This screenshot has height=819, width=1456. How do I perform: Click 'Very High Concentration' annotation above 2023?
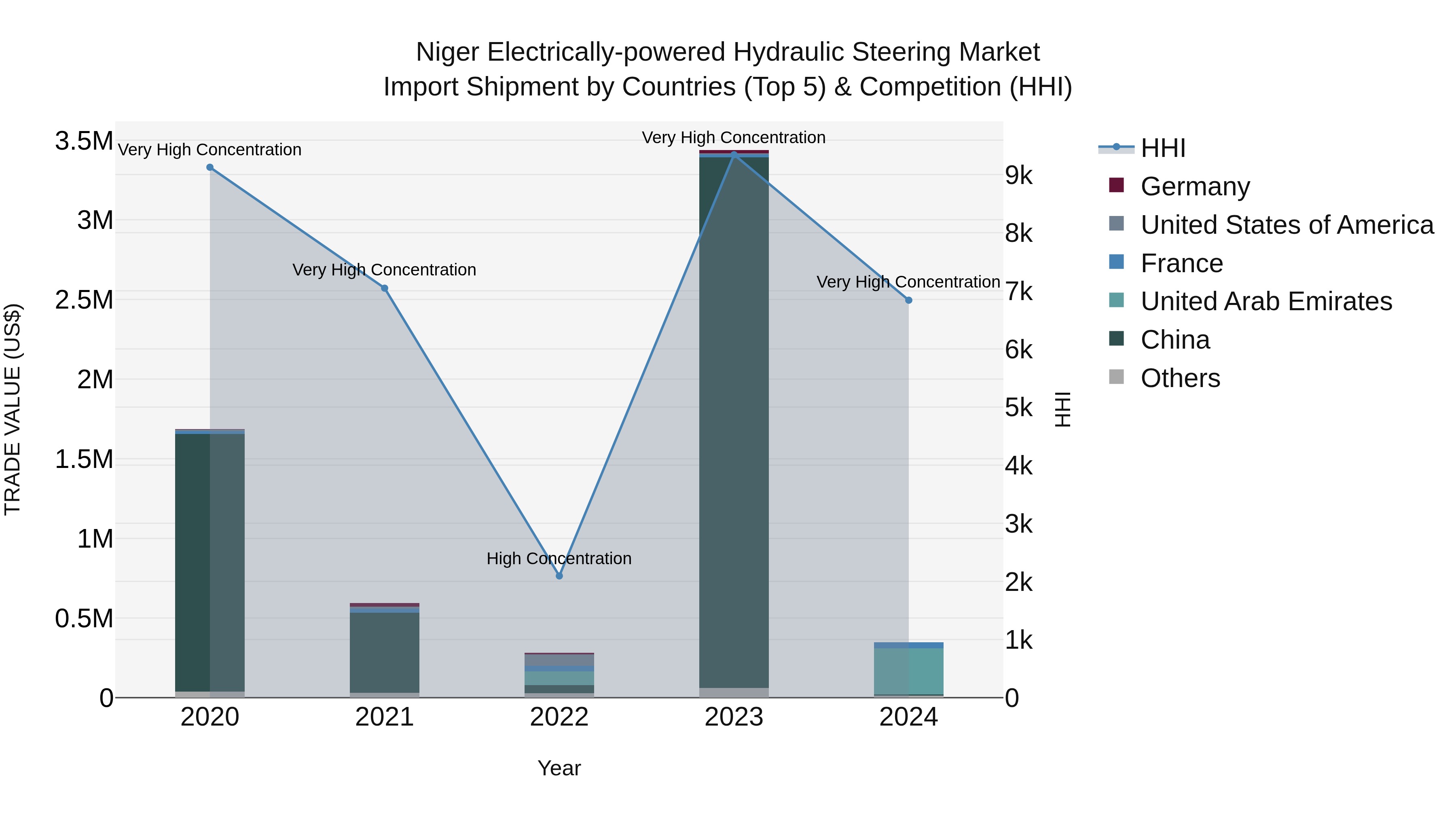[734, 138]
